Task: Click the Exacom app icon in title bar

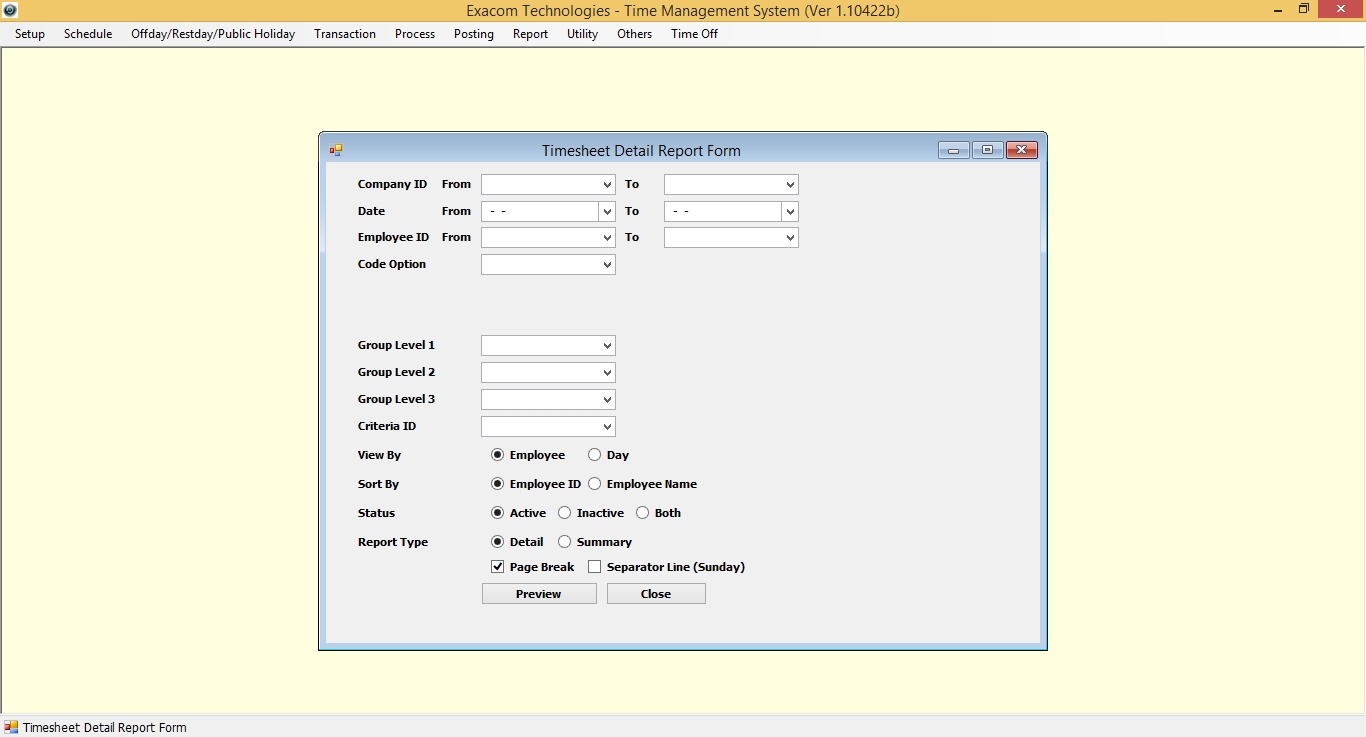Action: 10,10
